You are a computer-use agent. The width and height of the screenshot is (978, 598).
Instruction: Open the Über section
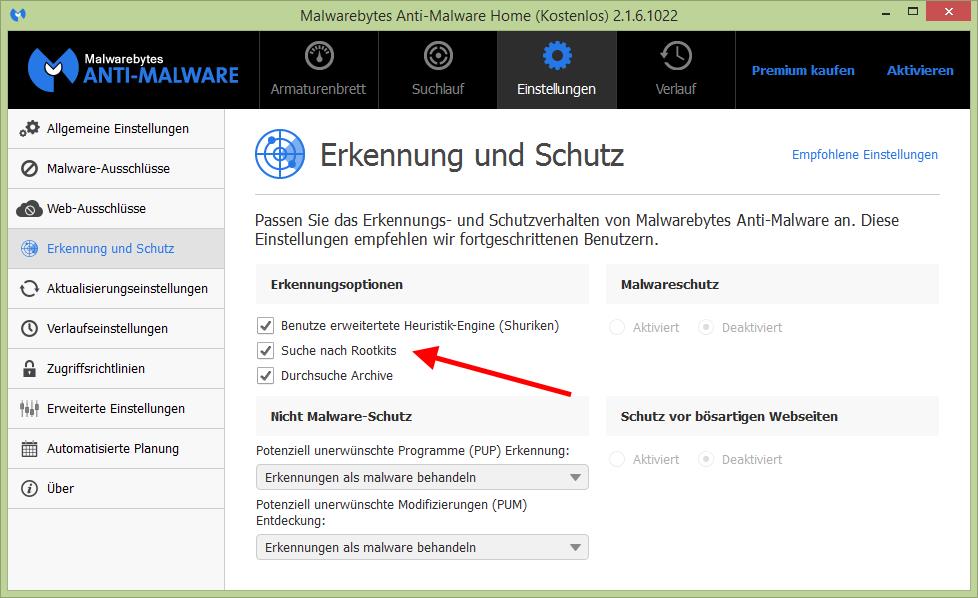[116, 488]
